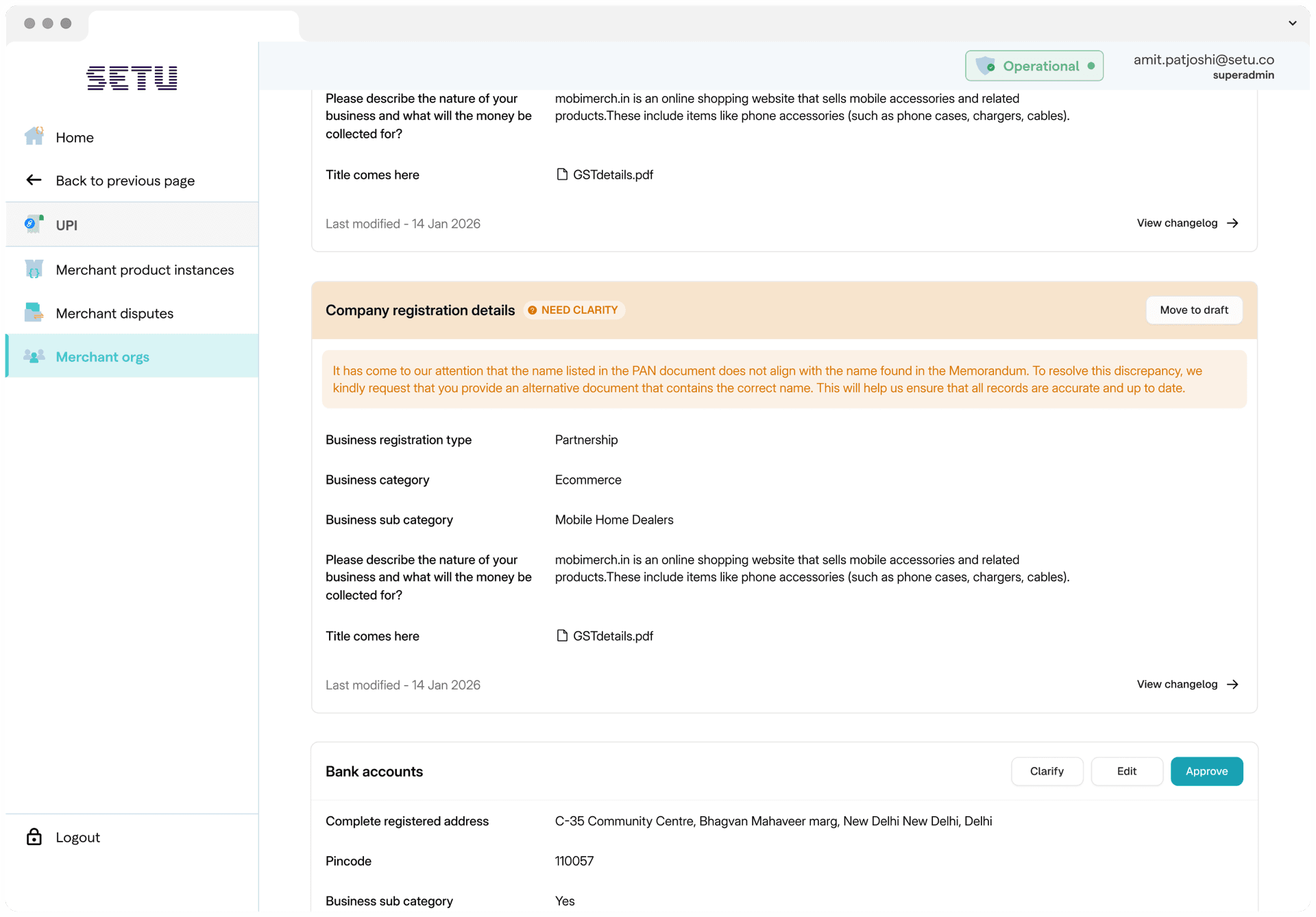
Task: Click the Company registration details heading
Action: pos(420,310)
